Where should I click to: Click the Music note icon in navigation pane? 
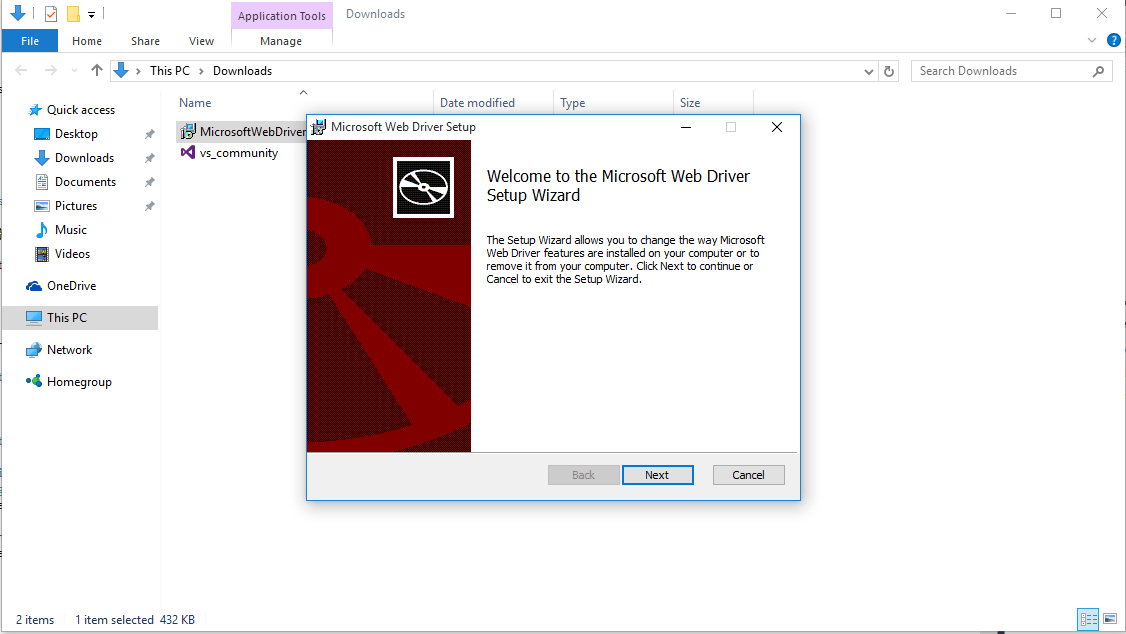pyautogui.click(x=42, y=230)
